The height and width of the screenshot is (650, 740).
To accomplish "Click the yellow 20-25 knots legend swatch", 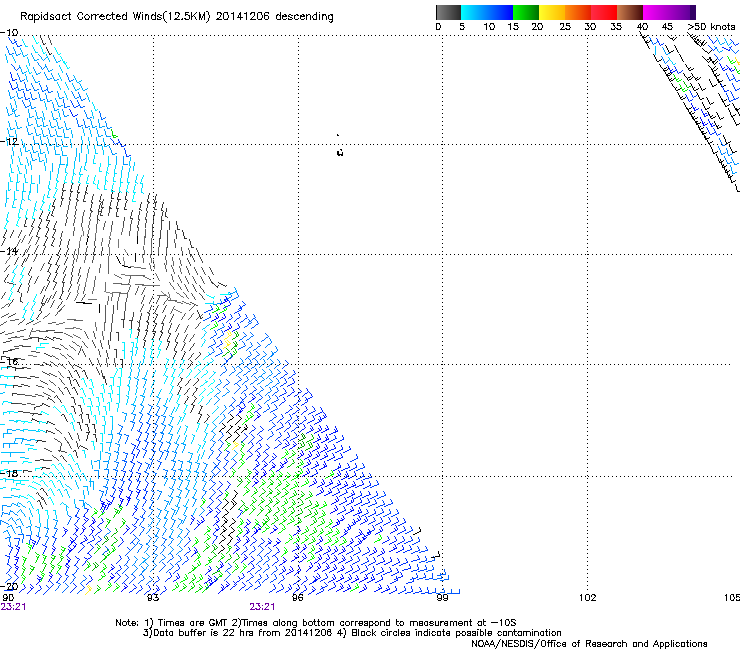I will coord(552,12).
